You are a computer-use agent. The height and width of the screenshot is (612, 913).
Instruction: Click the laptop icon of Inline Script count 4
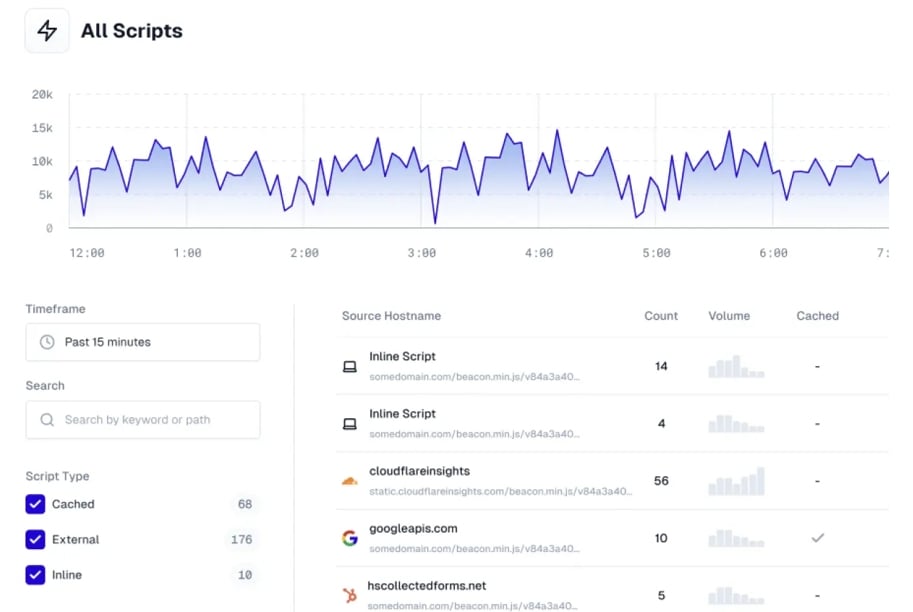[349, 424]
